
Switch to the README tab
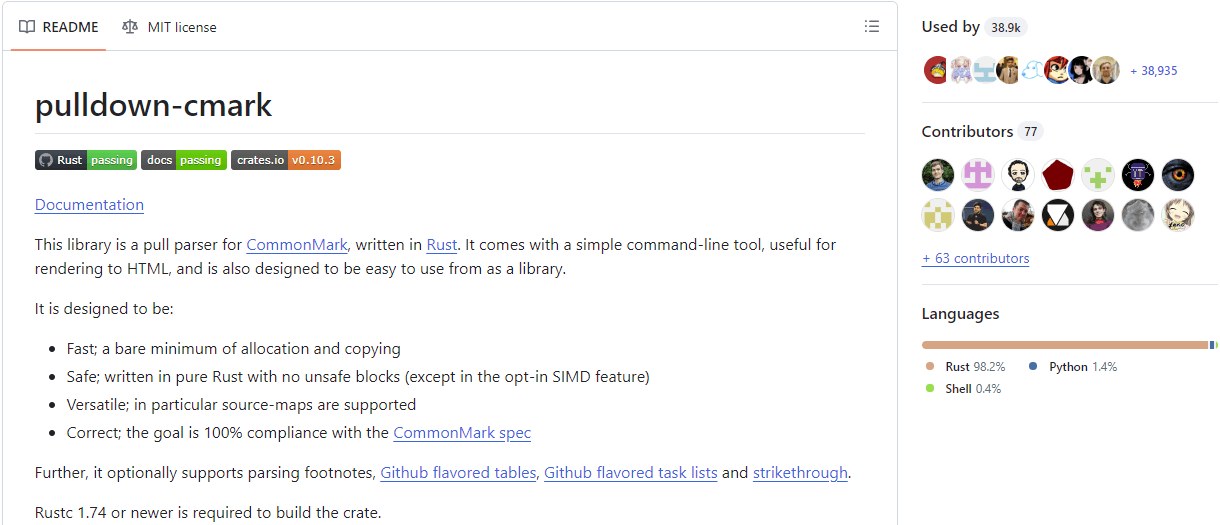(59, 27)
